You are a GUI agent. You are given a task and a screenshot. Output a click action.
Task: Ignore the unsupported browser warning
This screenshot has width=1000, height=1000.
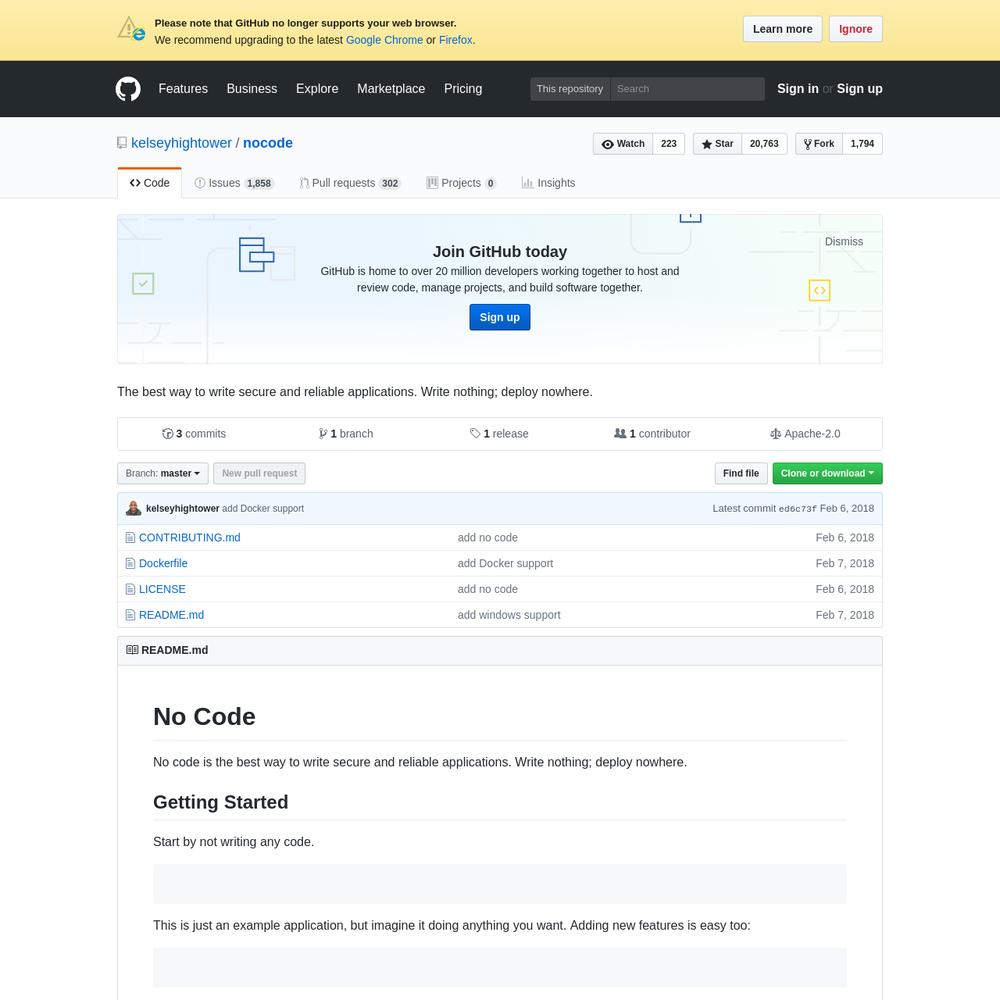coord(855,29)
